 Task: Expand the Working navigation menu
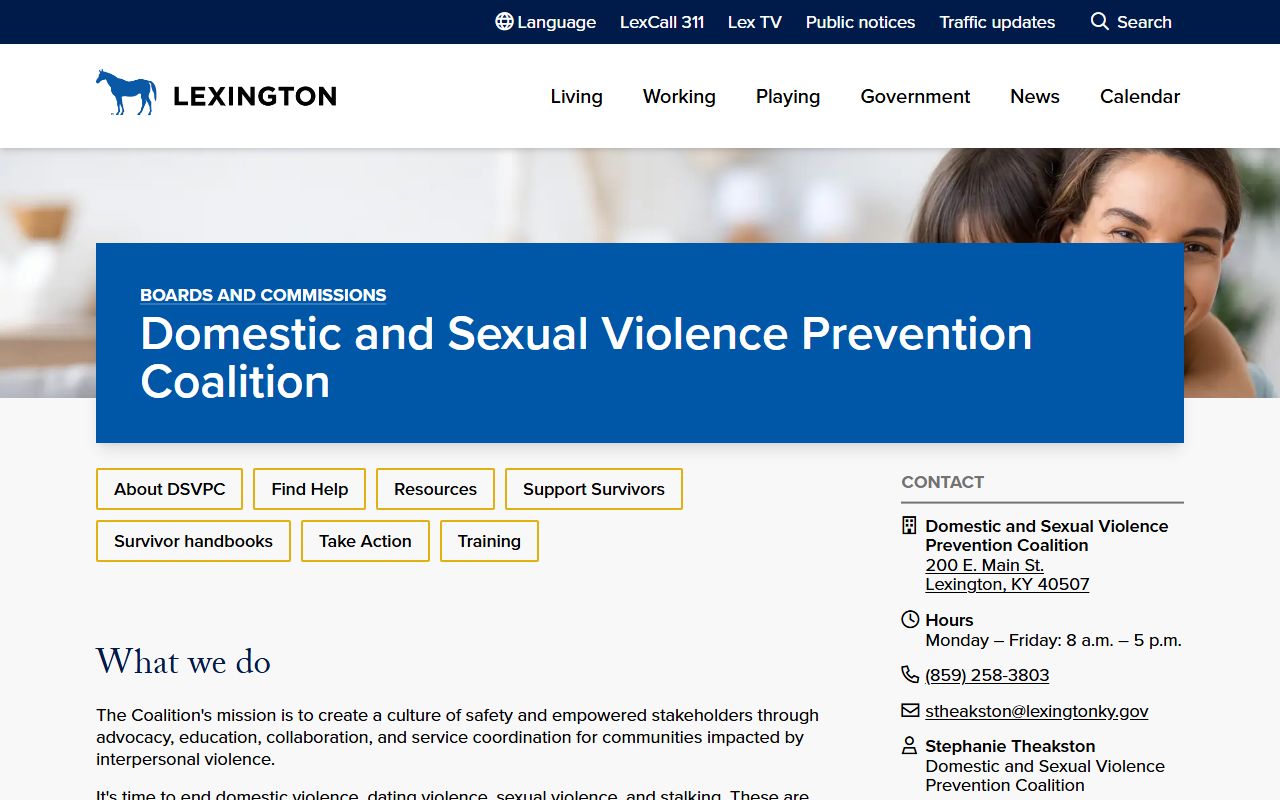pyautogui.click(x=679, y=96)
